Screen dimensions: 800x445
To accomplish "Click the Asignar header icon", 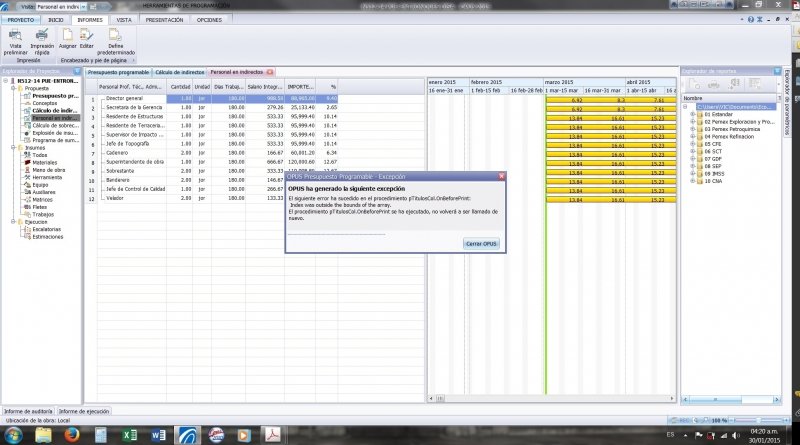I will (67, 34).
